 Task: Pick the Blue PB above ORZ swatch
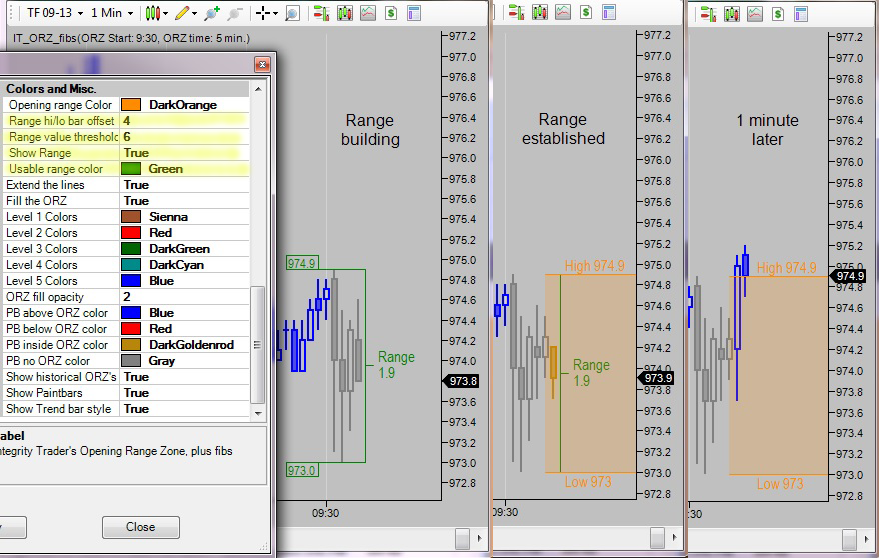click(131, 313)
